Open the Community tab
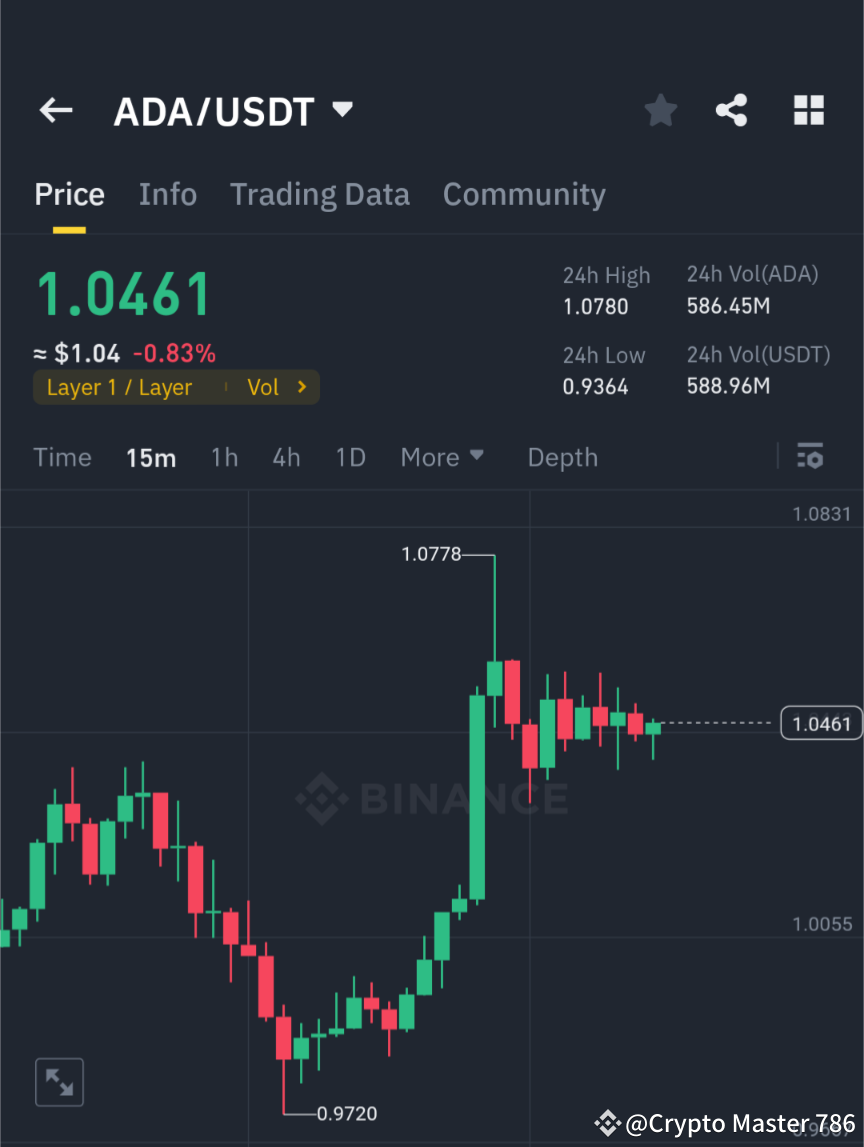 tap(524, 194)
